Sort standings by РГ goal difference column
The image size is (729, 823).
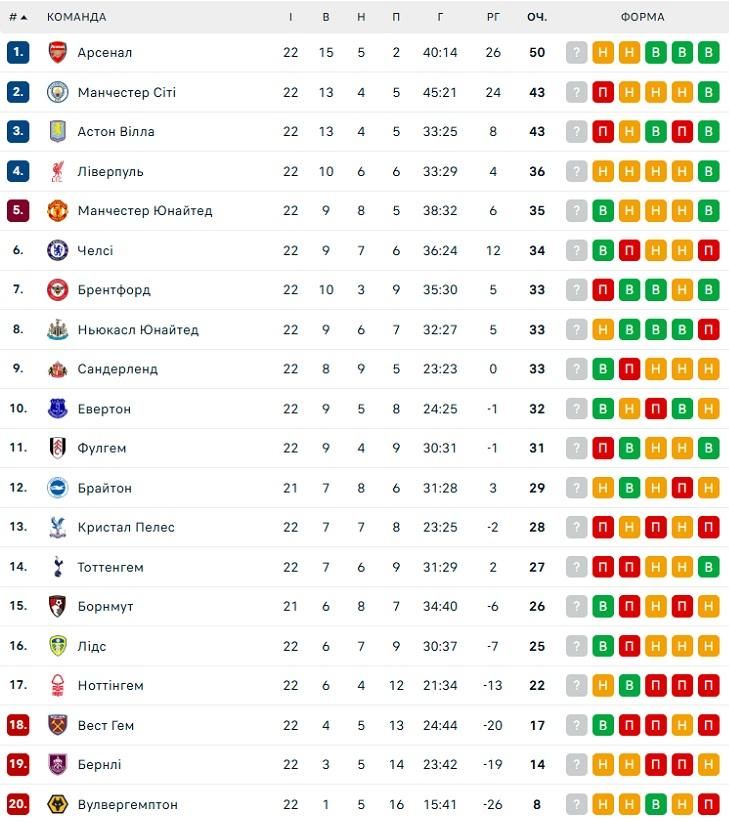(x=493, y=17)
